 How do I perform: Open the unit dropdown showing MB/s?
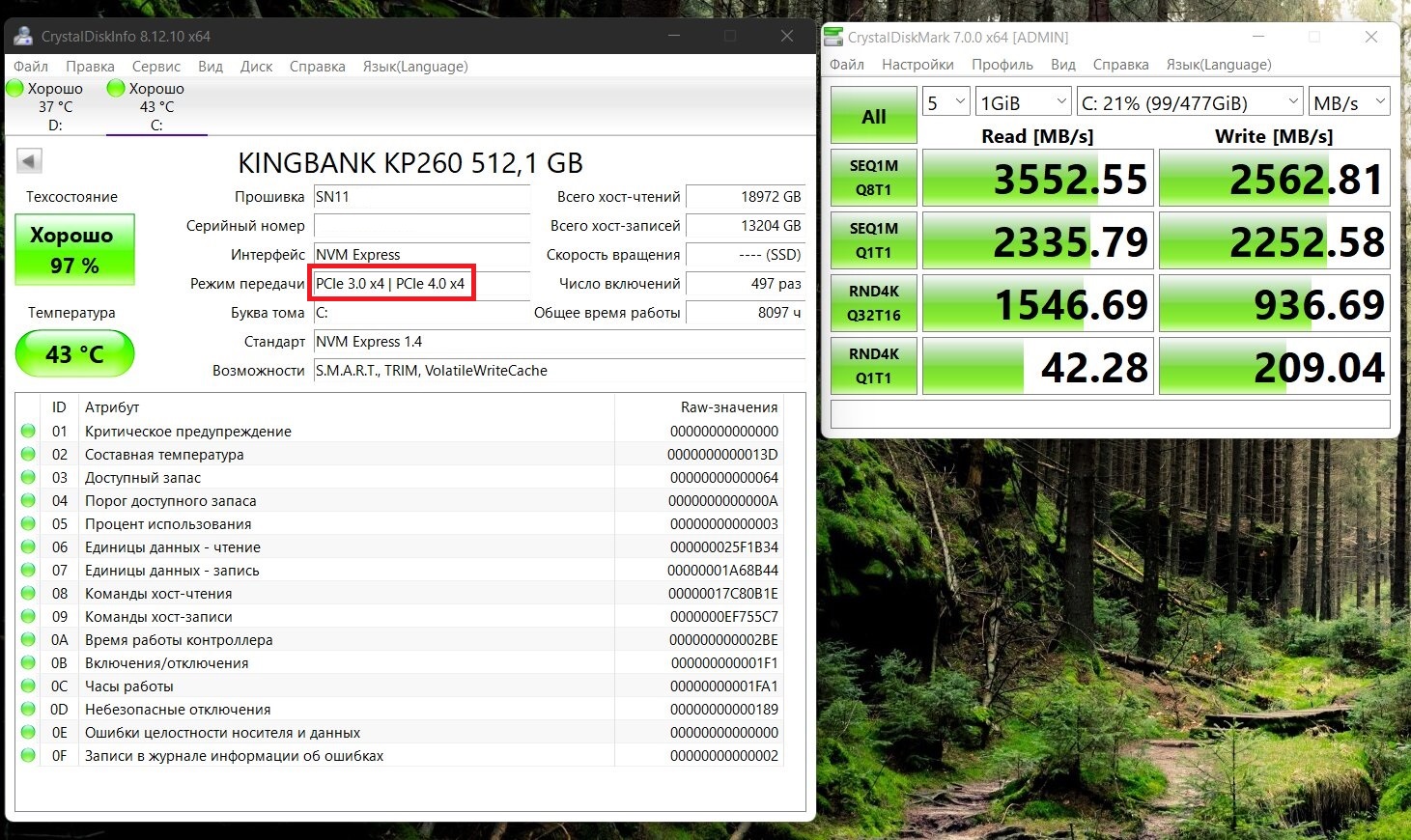pyautogui.click(x=1349, y=102)
